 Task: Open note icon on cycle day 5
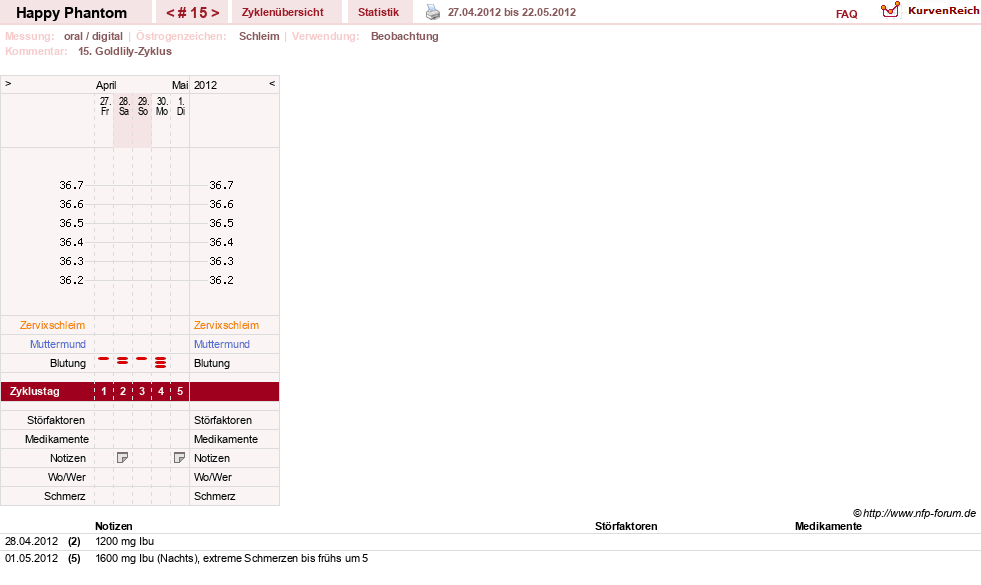pos(180,458)
